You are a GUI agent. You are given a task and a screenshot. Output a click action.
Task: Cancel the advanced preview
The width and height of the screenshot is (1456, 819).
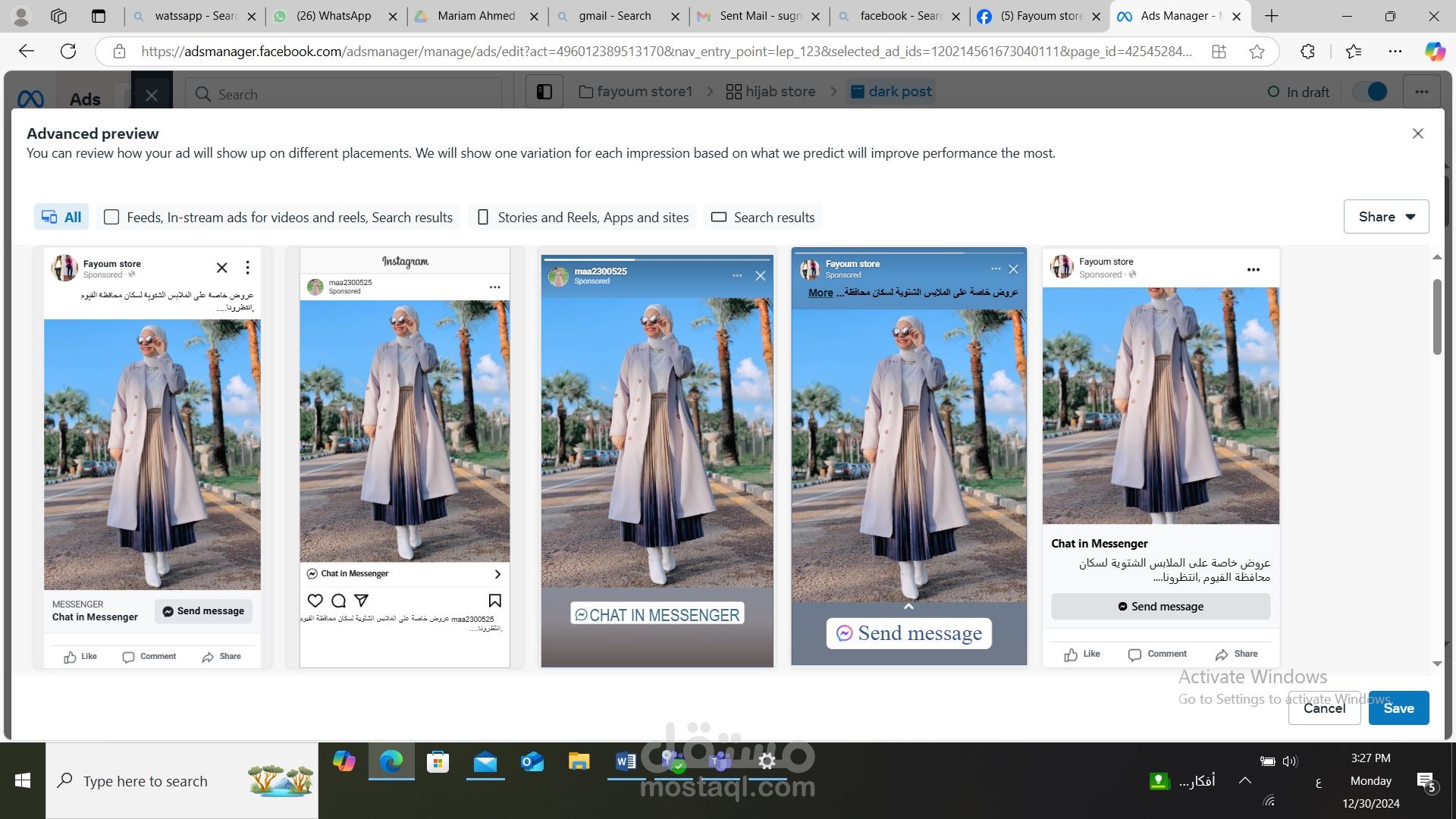click(x=1324, y=708)
